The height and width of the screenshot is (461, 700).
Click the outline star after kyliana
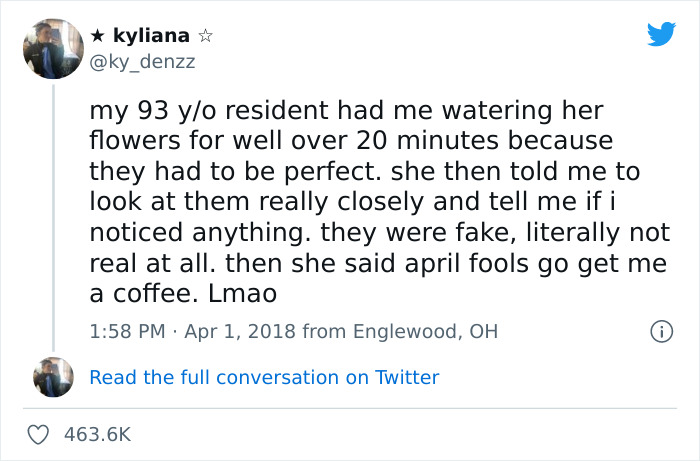click(205, 36)
